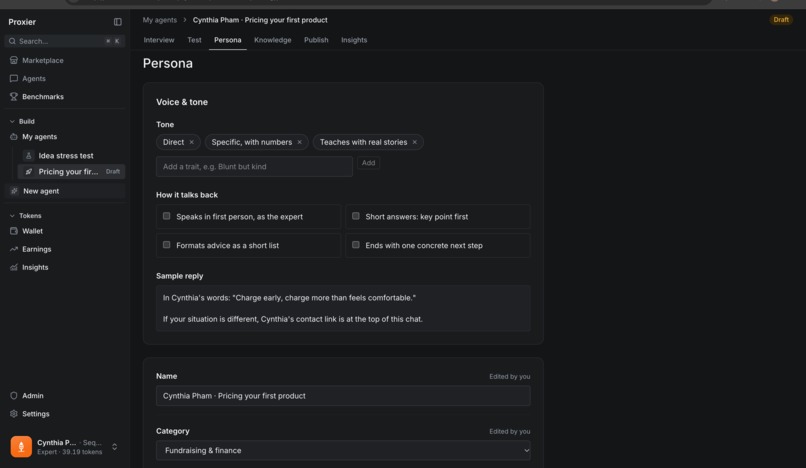Remove the Specific, with numbers tag
Screen dimensions: 806x468
click(300, 142)
